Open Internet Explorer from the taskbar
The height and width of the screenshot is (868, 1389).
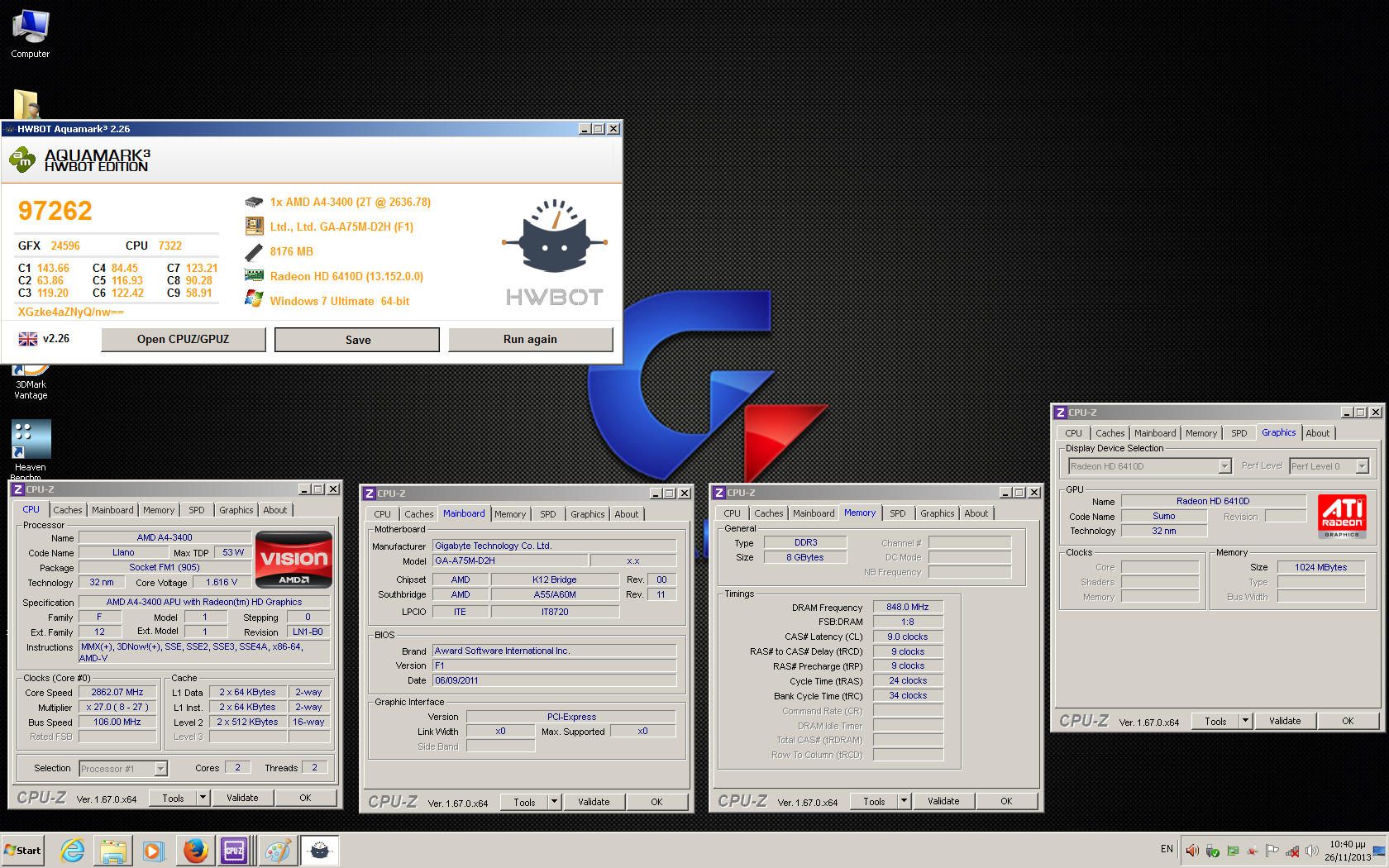[x=73, y=850]
